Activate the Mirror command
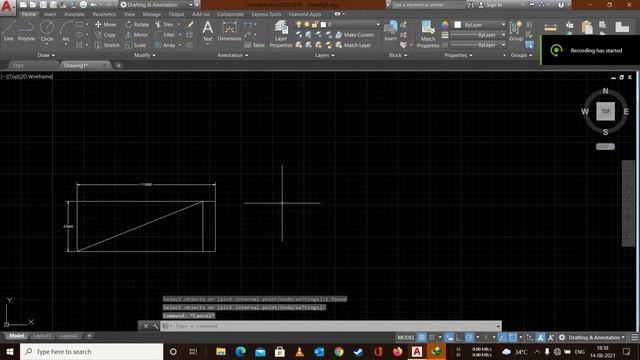Viewport: 640px width, 360px height. (x=136, y=35)
